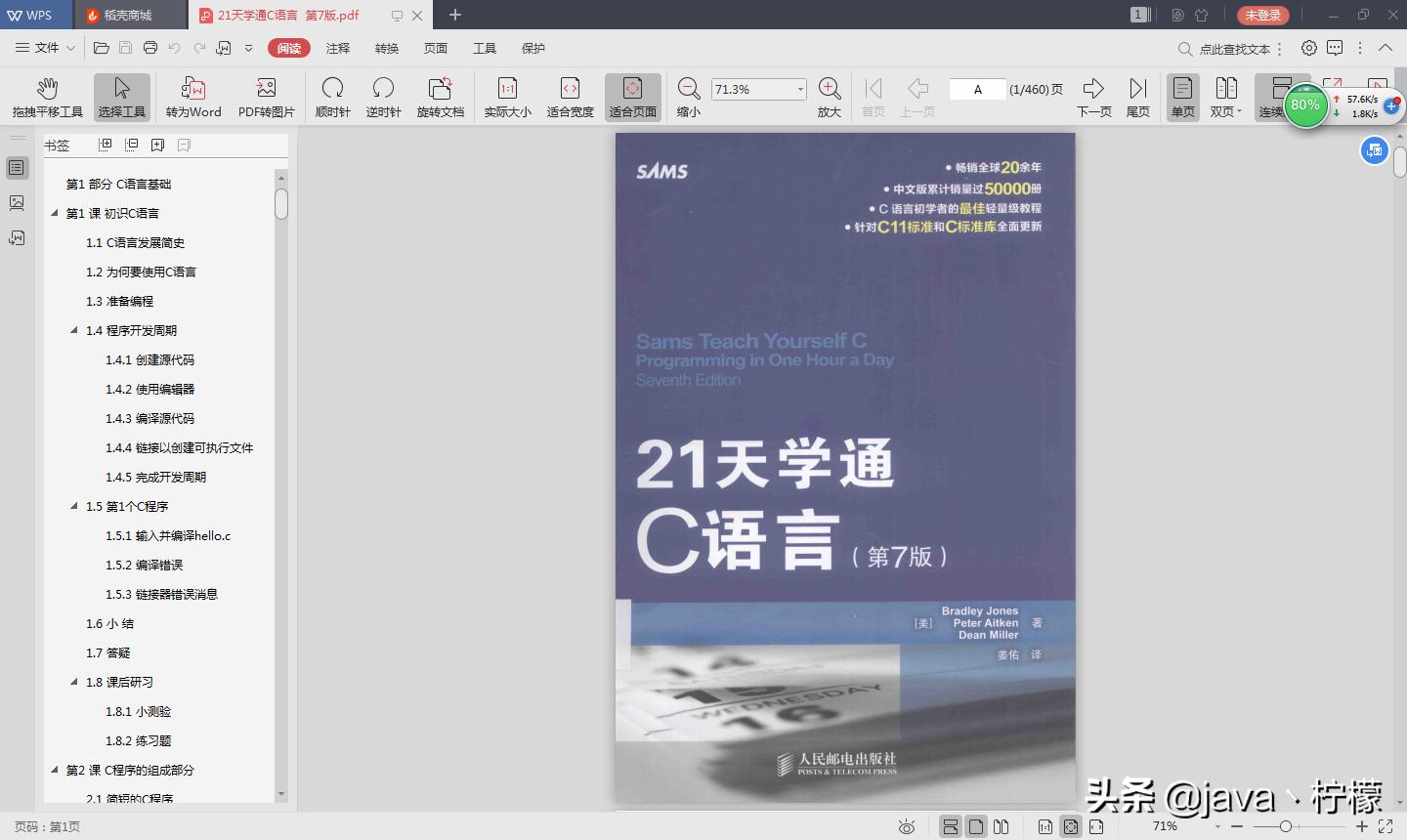Switch to the 注释 ribbon tab
1407x840 pixels.
pyautogui.click(x=337, y=47)
